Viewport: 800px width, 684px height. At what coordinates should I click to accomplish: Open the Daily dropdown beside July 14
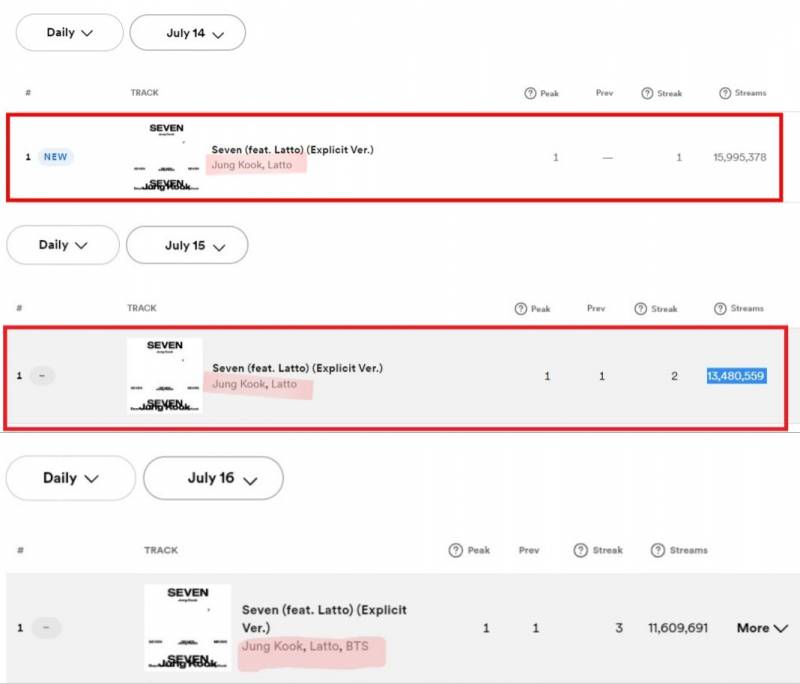pyautogui.click(x=69, y=33)
